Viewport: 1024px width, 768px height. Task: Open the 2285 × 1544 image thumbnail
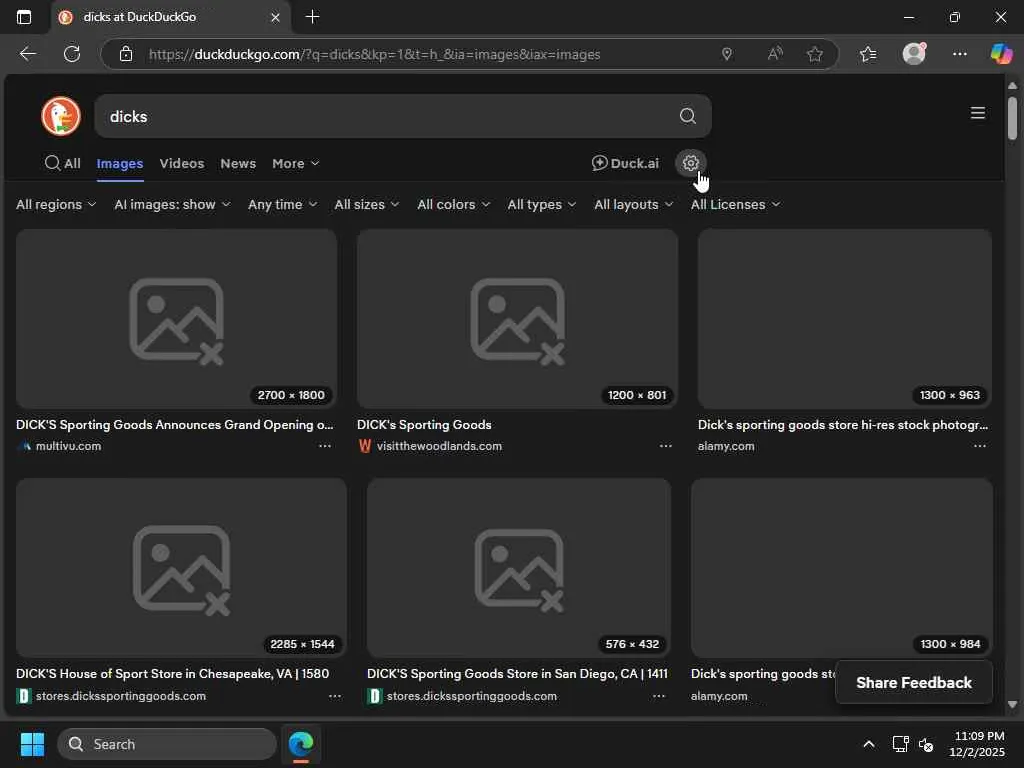coord(181,568)
